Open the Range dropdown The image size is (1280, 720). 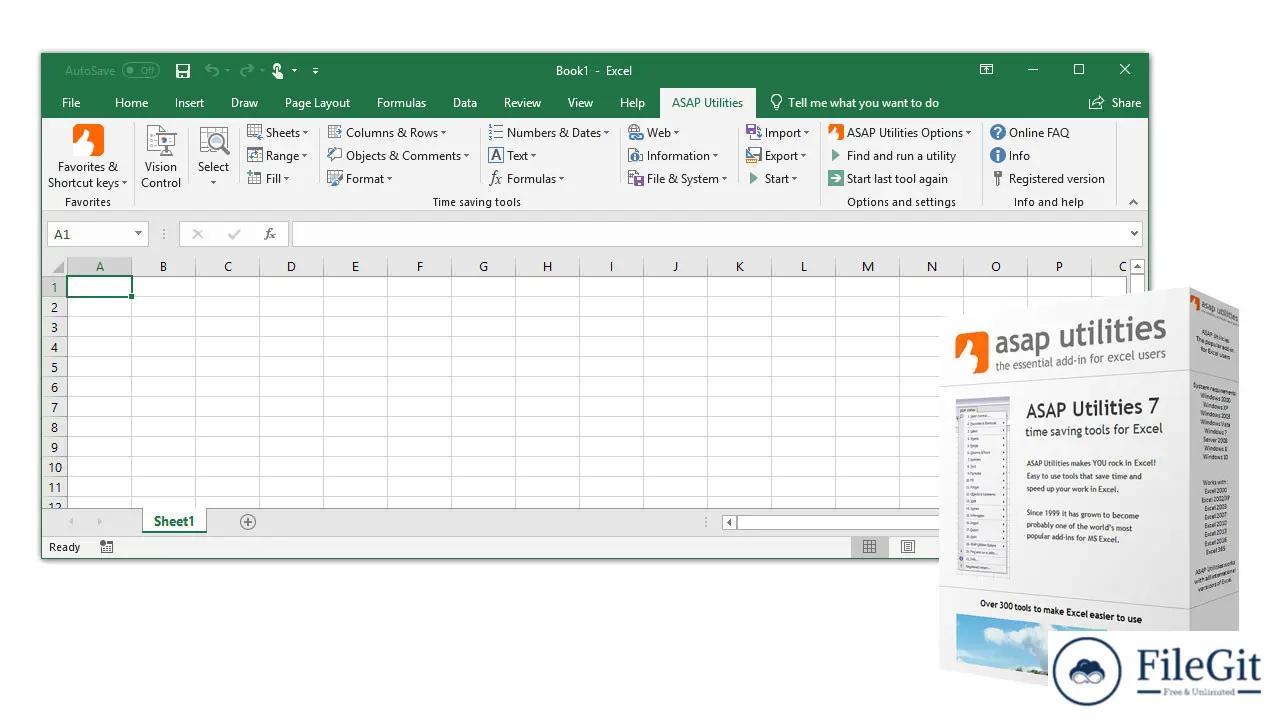[277, 156]
